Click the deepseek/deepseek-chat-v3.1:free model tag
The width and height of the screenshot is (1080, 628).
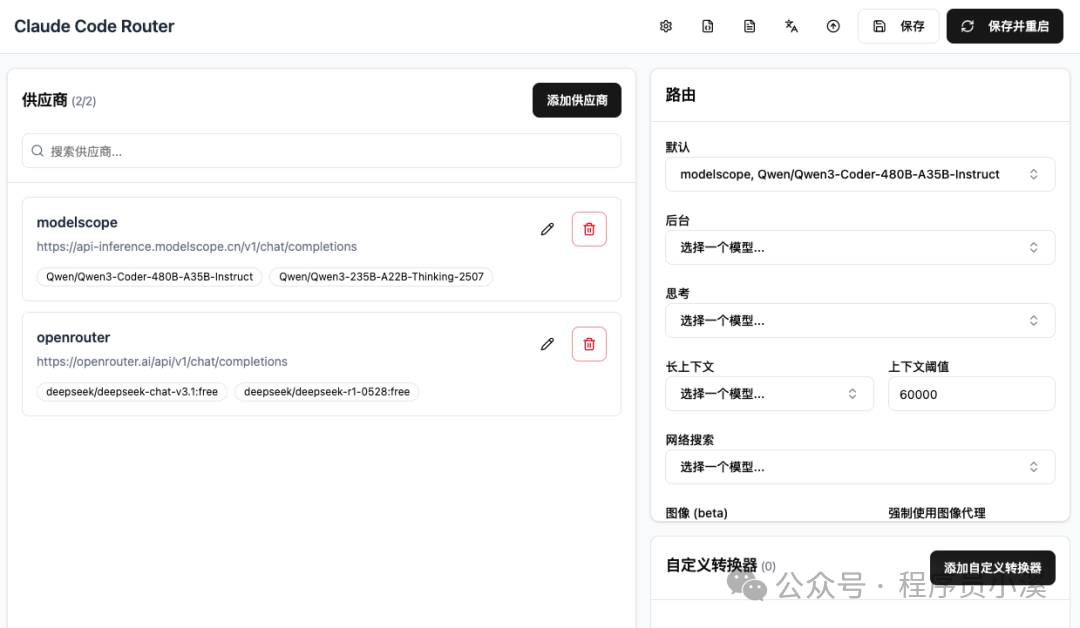[x=131, y=391]
